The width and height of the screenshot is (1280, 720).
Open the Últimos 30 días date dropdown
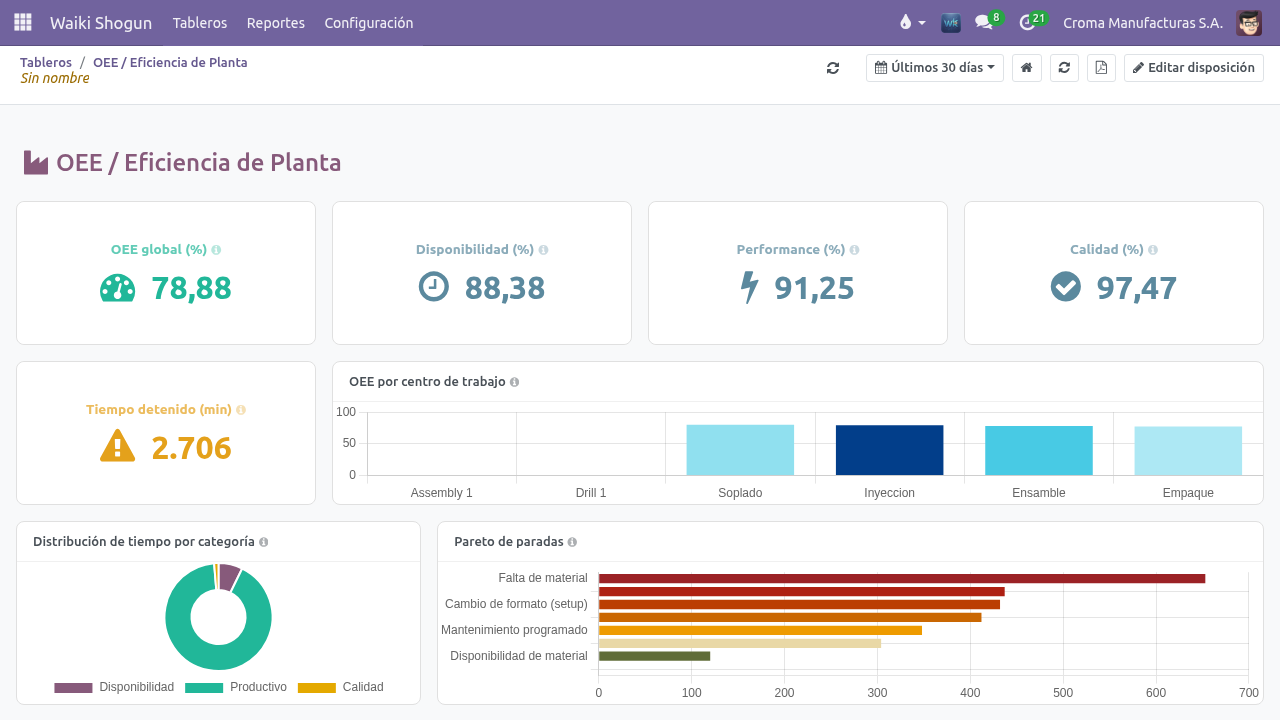click(x=935, y=68)
